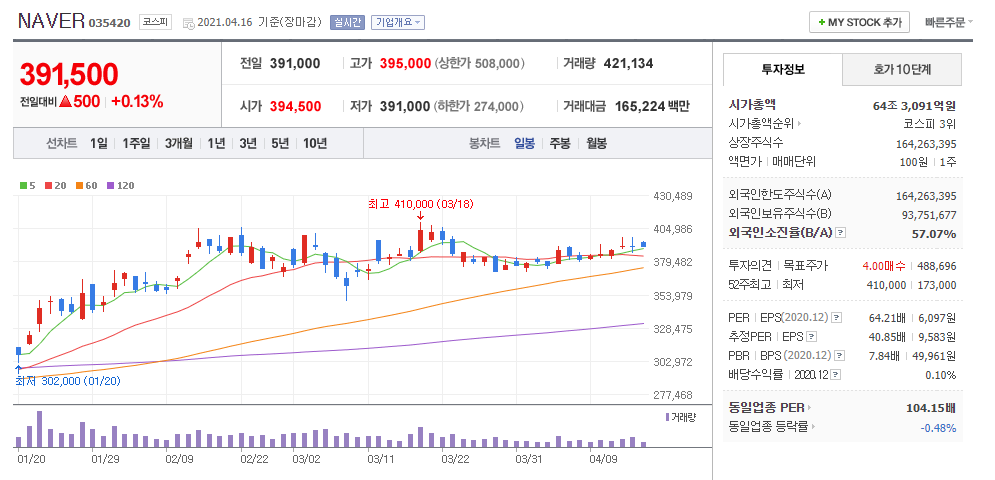This screenshot has width=995, height=480.
Task: Select the 월봉 candlestick chart
Action: click(x=595, y=143)
